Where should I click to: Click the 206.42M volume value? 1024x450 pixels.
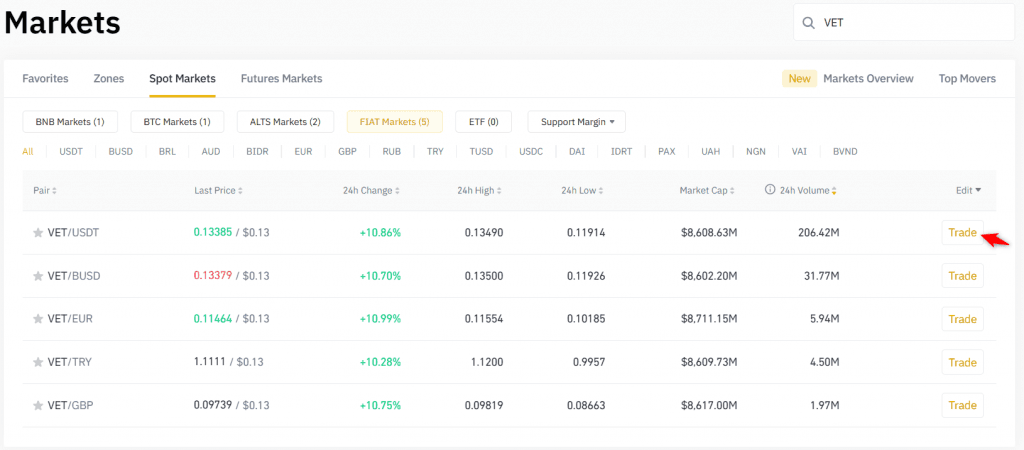click(819, 233)
